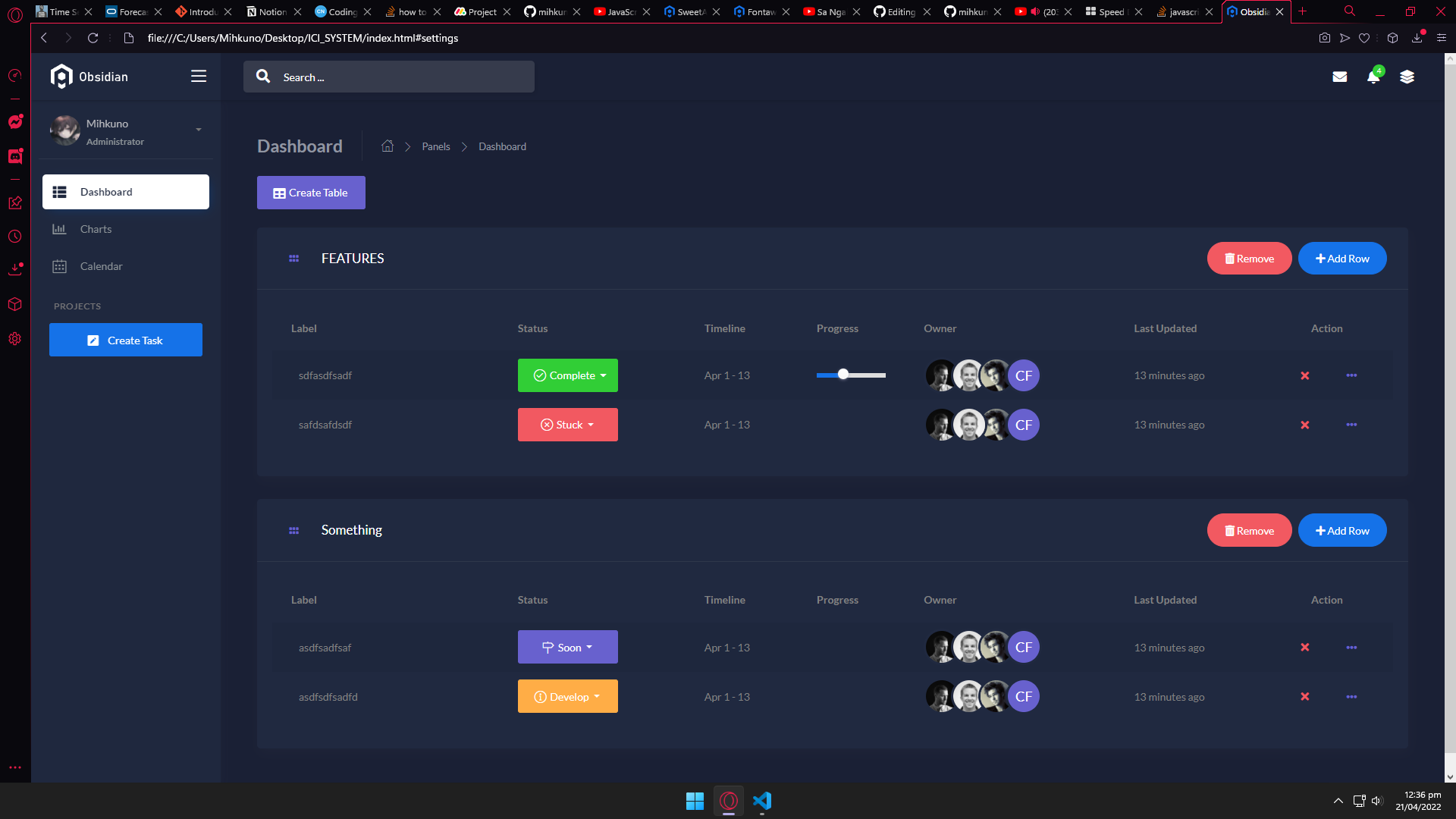
Task: Expand the Mihkuno profile chevron
Action: [199, 130]
